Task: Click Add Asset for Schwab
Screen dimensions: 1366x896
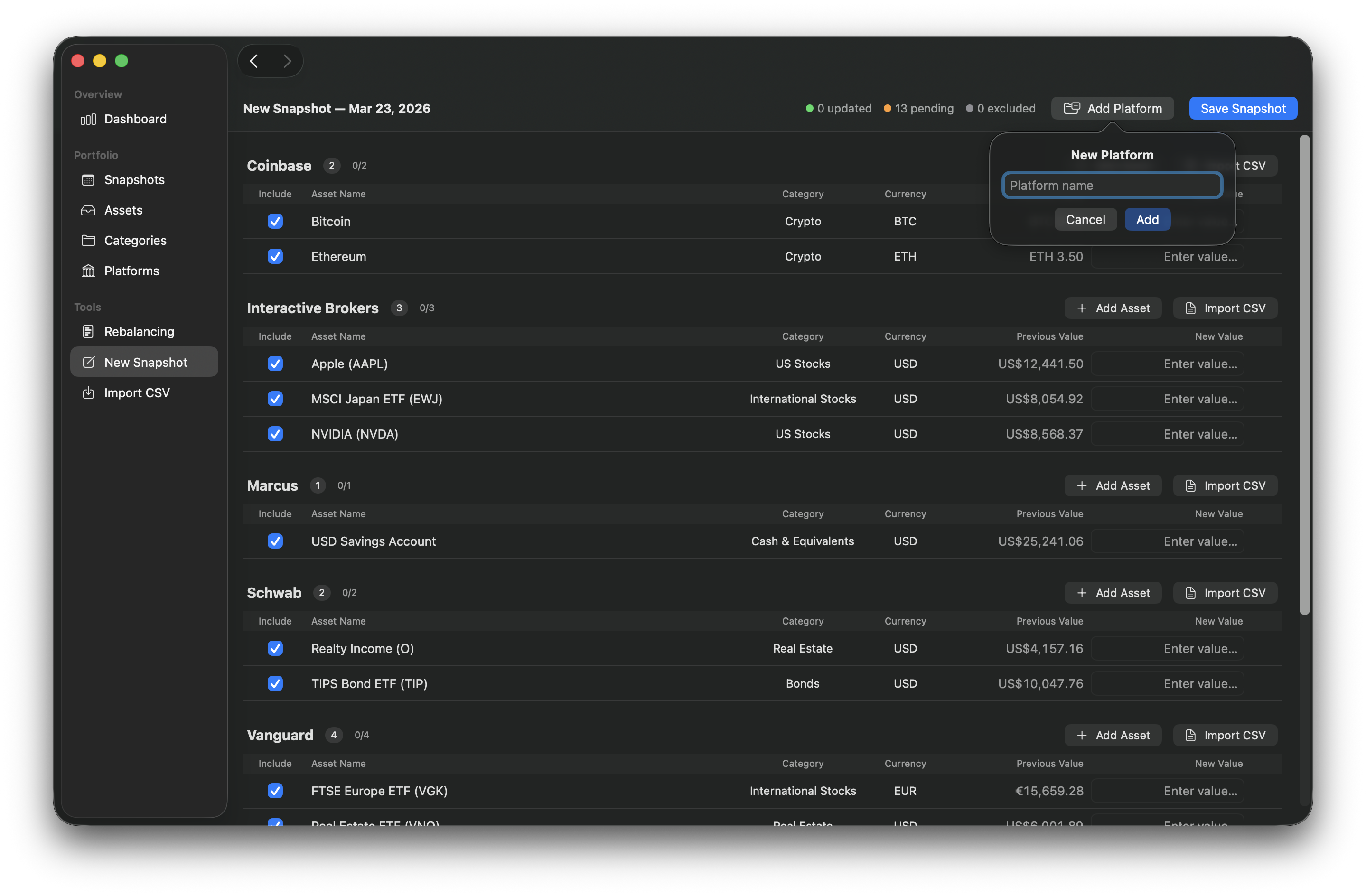Action: [1113, 593]
